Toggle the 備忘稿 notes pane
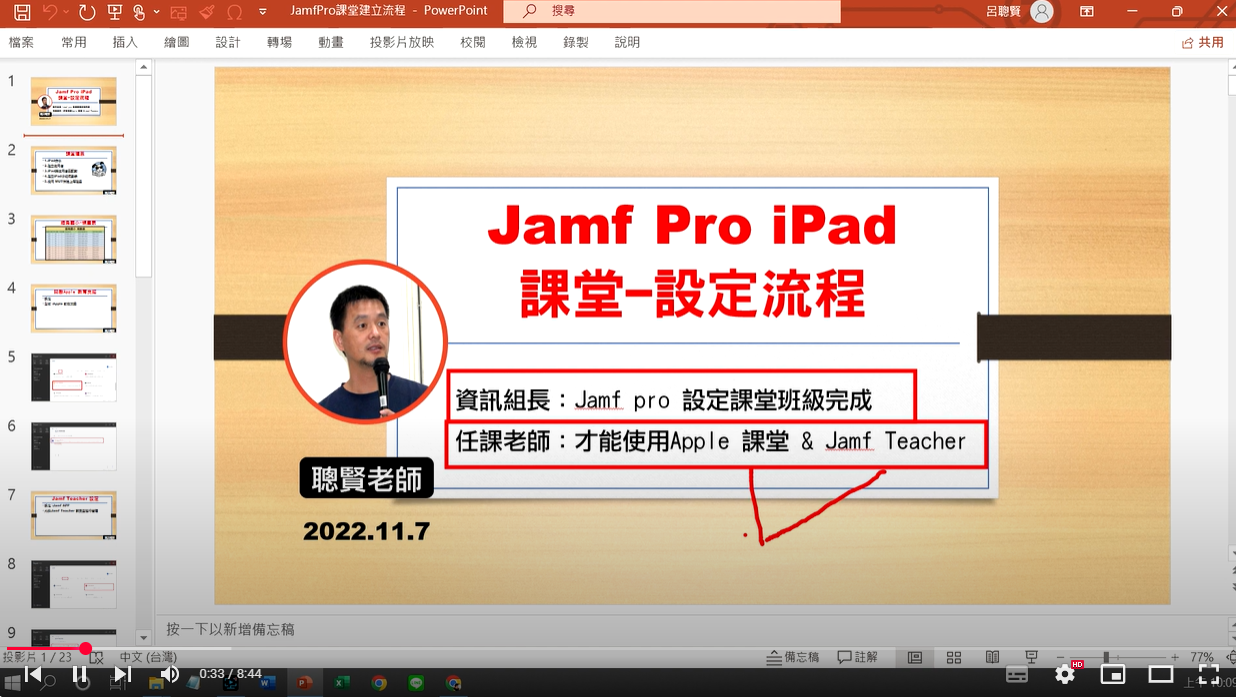Screen dimensions: 1236x697 [793, 657]
